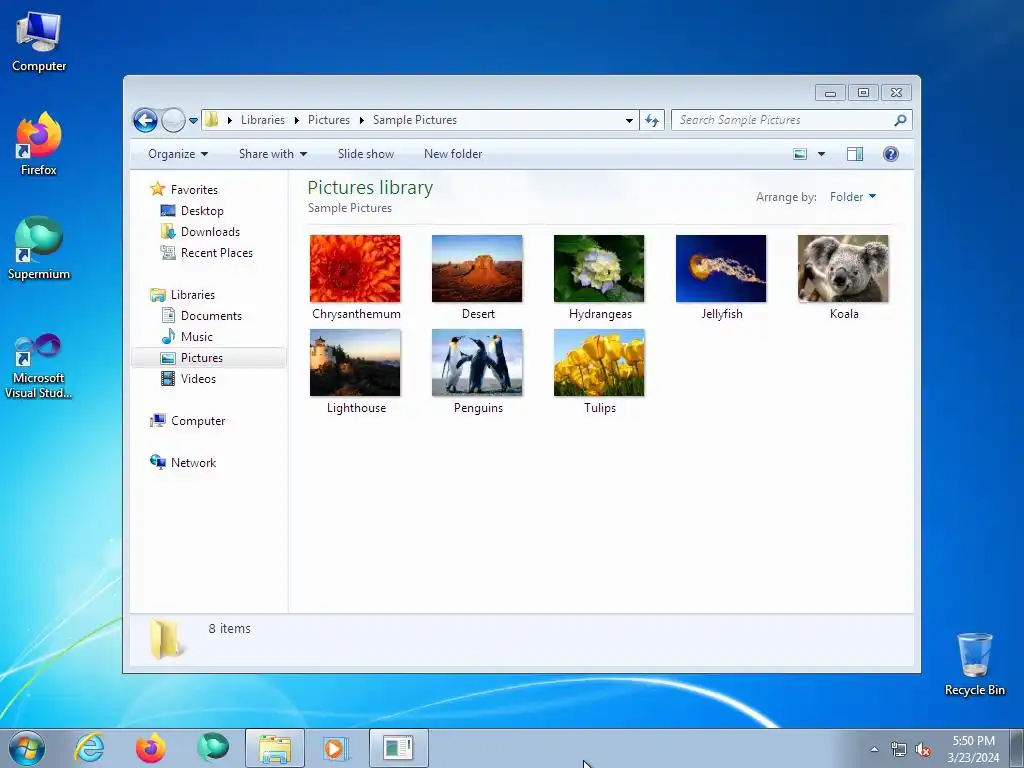This screenshot has height=768, width=1024.
Task: Select the Jellyfish picture
Action: (x=721, y=278)
